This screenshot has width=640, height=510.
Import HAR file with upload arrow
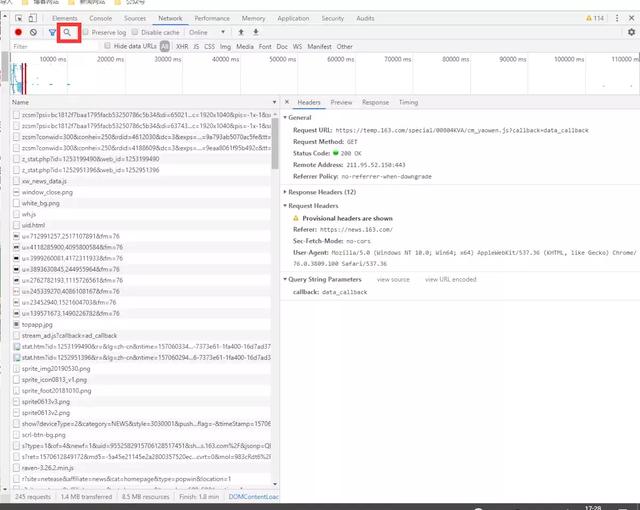pyautogui.click(x=241, y=32)
